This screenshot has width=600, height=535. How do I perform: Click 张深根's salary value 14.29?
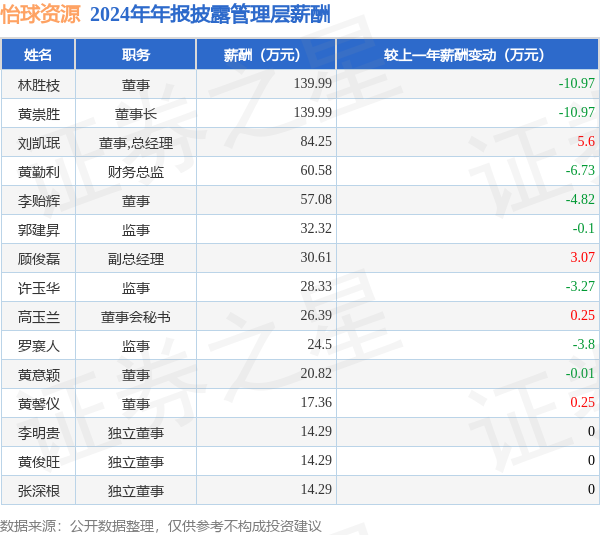(x=316, y=489)
